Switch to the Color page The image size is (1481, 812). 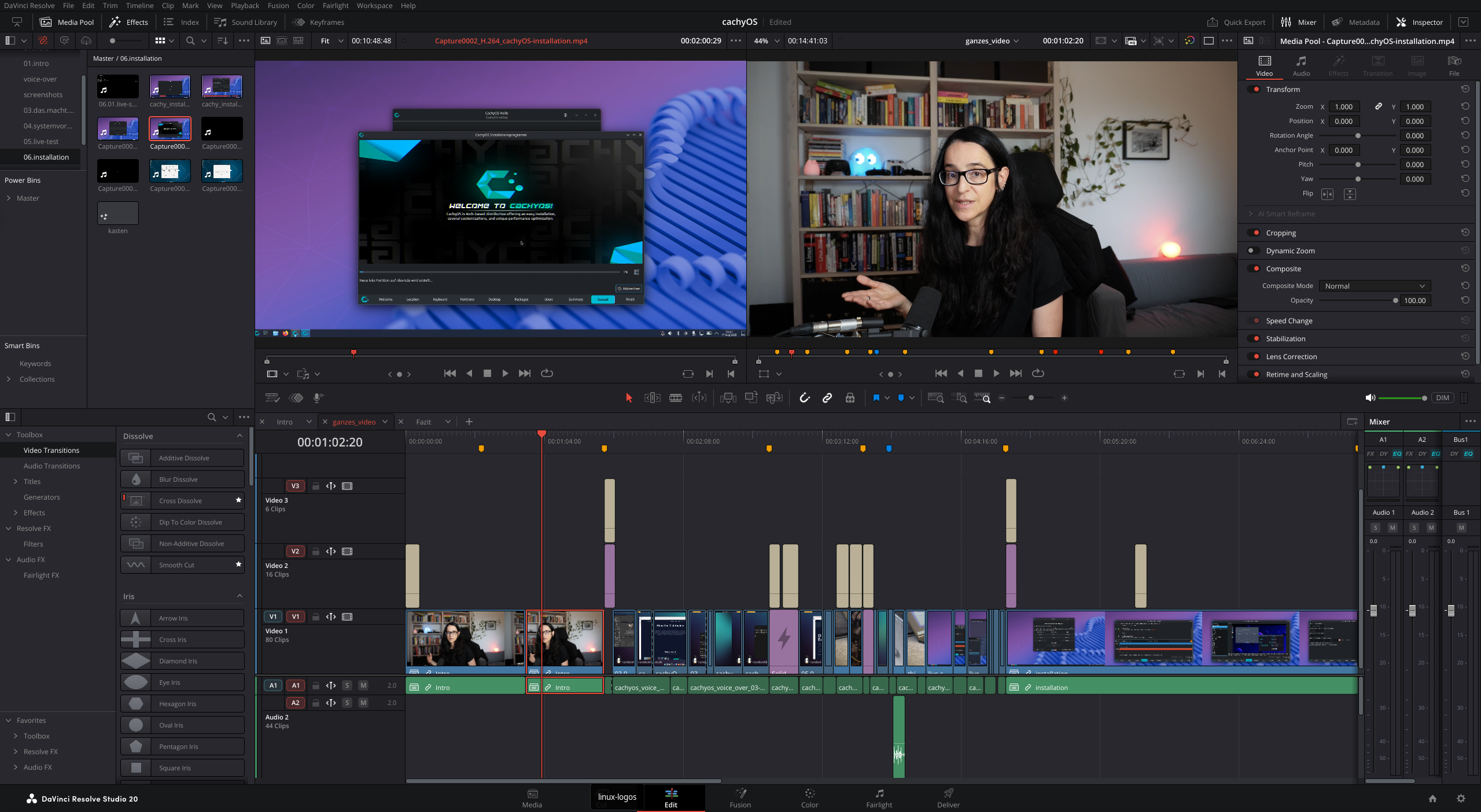[809, 798]
